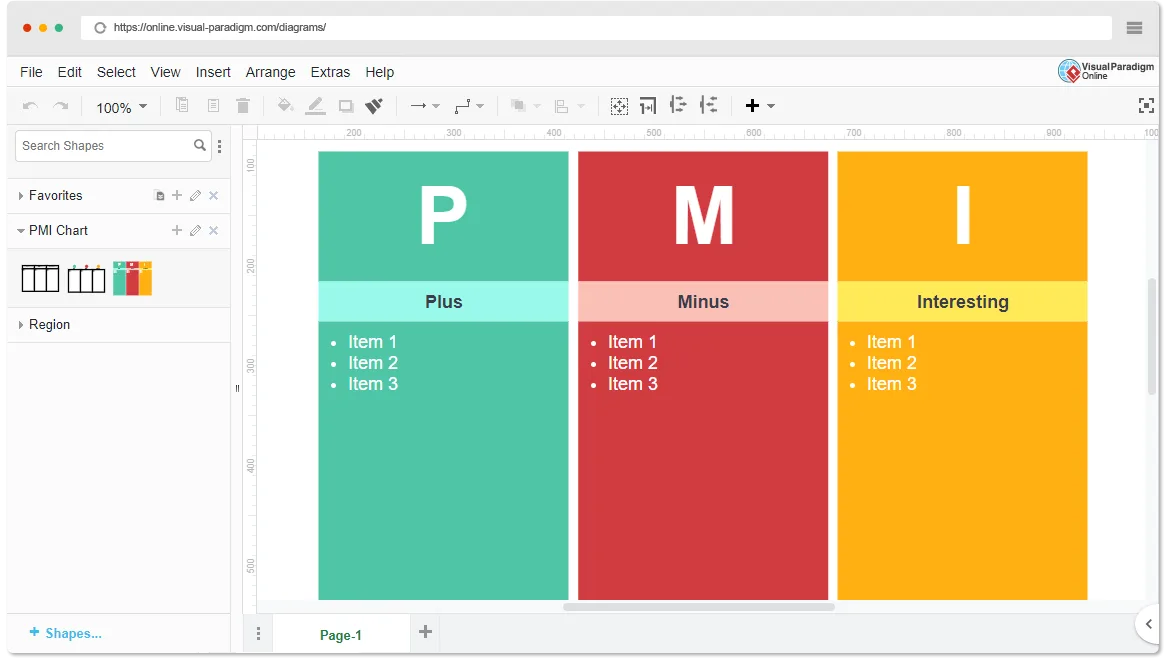1170x665 pixels.
Task: Click the browser reload icon
Action: pos(100,28)
